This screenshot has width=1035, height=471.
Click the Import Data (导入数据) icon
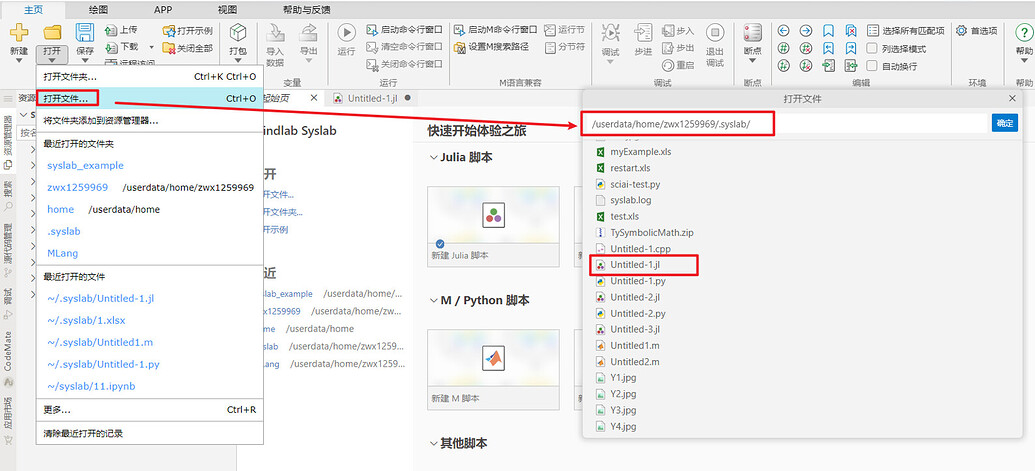click(x=275, y=32)
